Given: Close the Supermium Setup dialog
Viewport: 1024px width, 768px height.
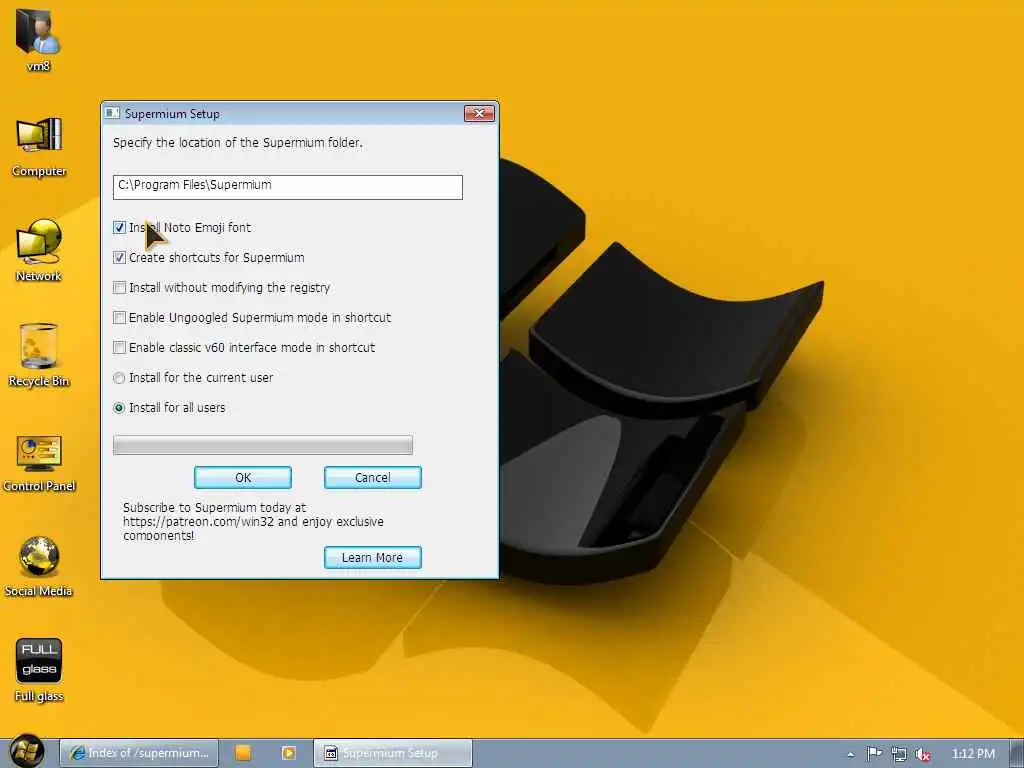Looking at the screenshot, I should 479,114.
